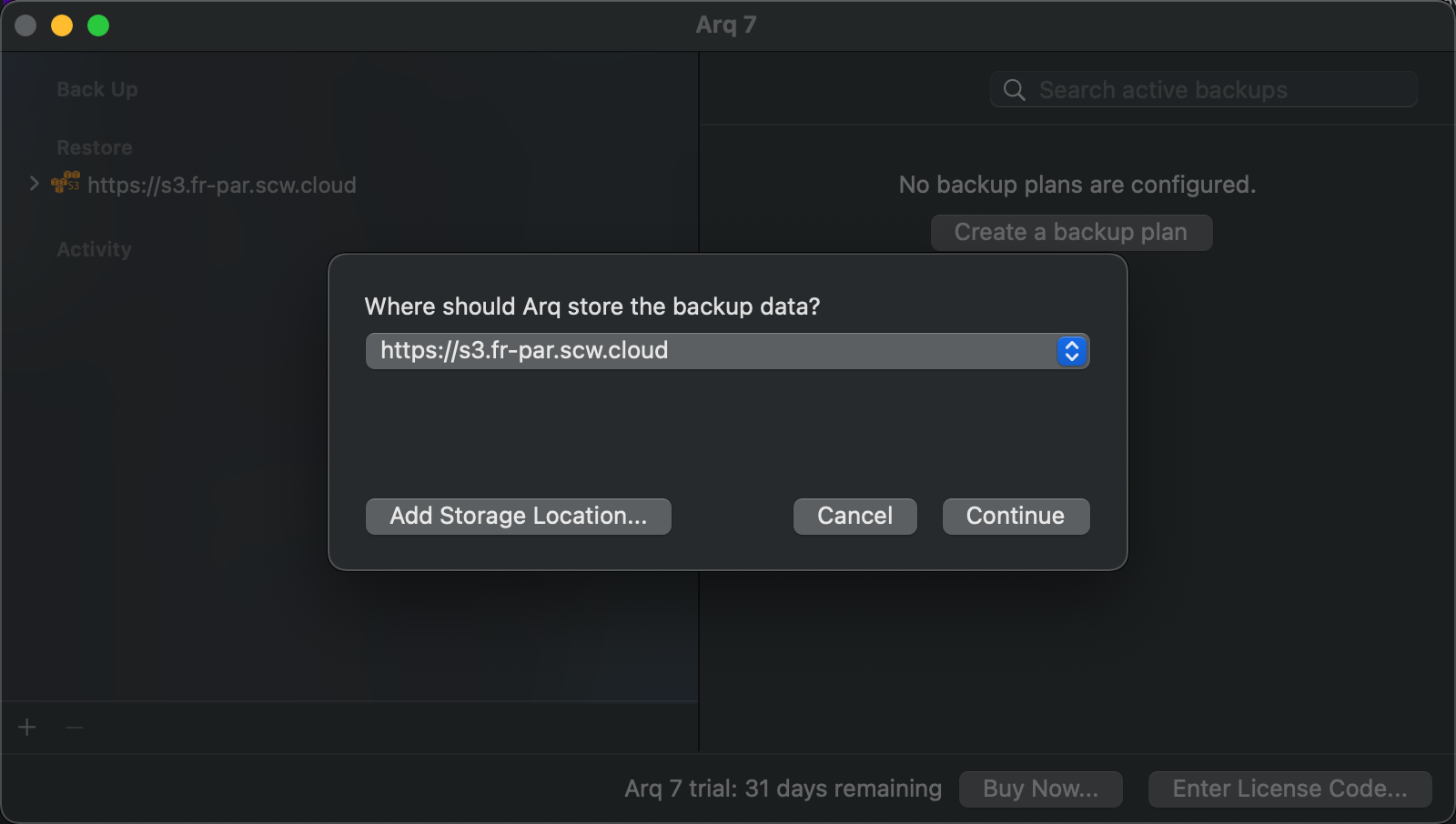Select the Back Up sidebar section
Screen dimensions: 1456x824
[97, 90]
